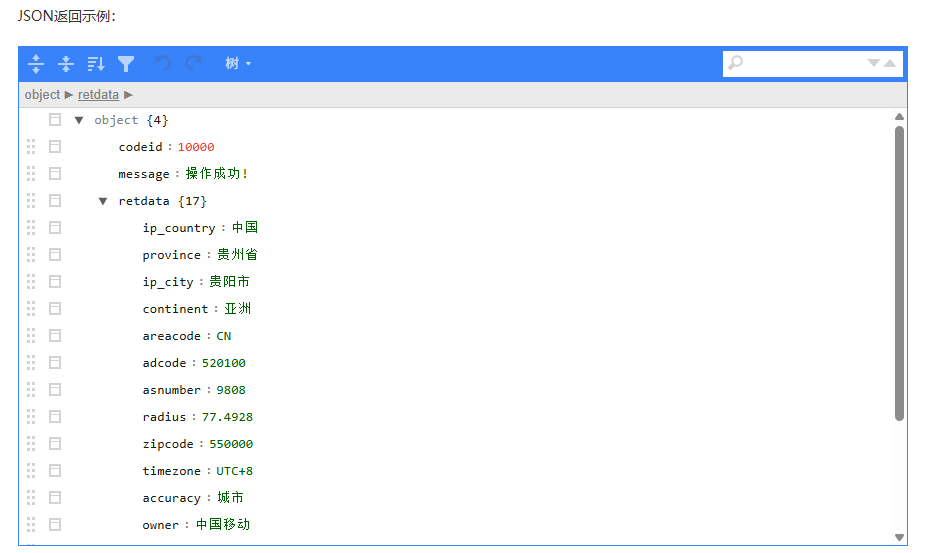927x553 pixels.
Task: Collapse the root object {4} node
Action: (79, 120)
